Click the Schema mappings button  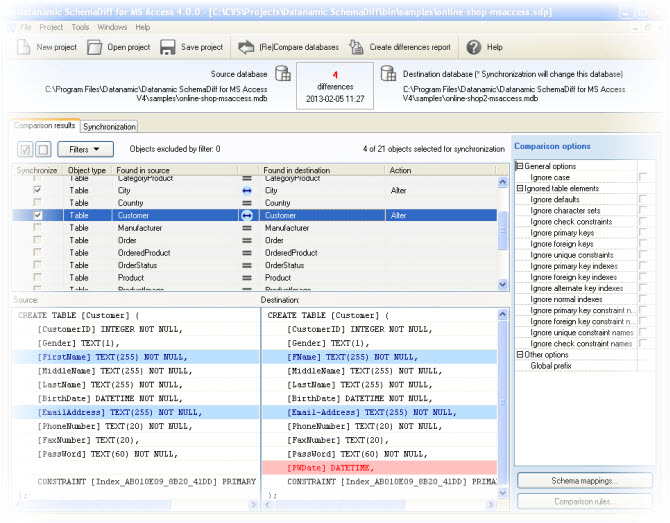(585, 481)
